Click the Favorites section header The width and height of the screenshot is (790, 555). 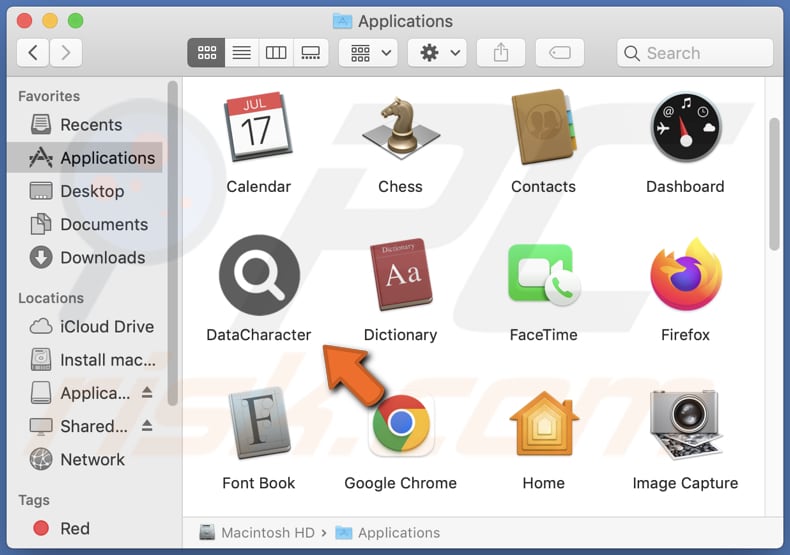tap(49, 96)
